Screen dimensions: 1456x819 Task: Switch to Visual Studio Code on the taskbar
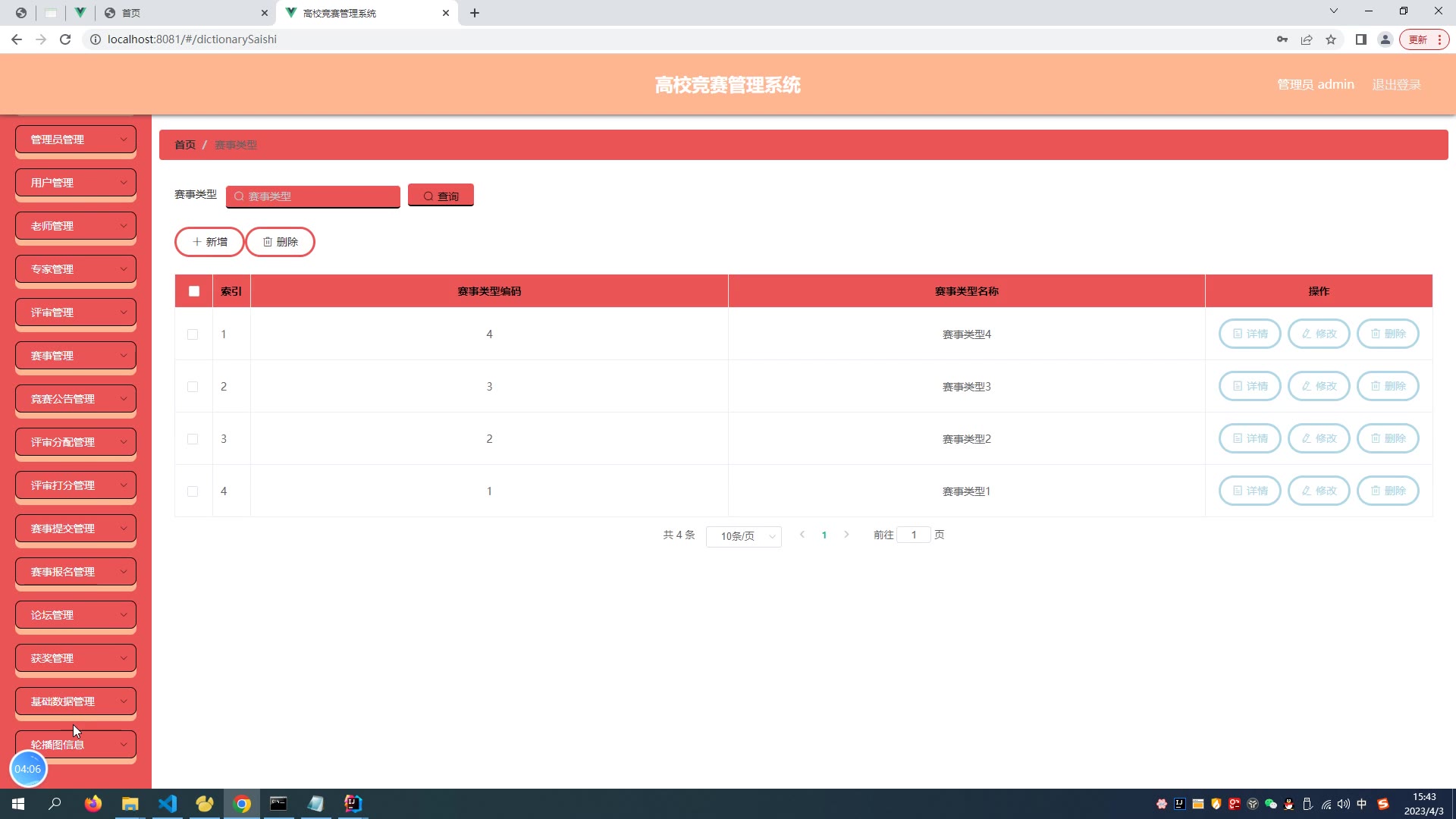168,804
